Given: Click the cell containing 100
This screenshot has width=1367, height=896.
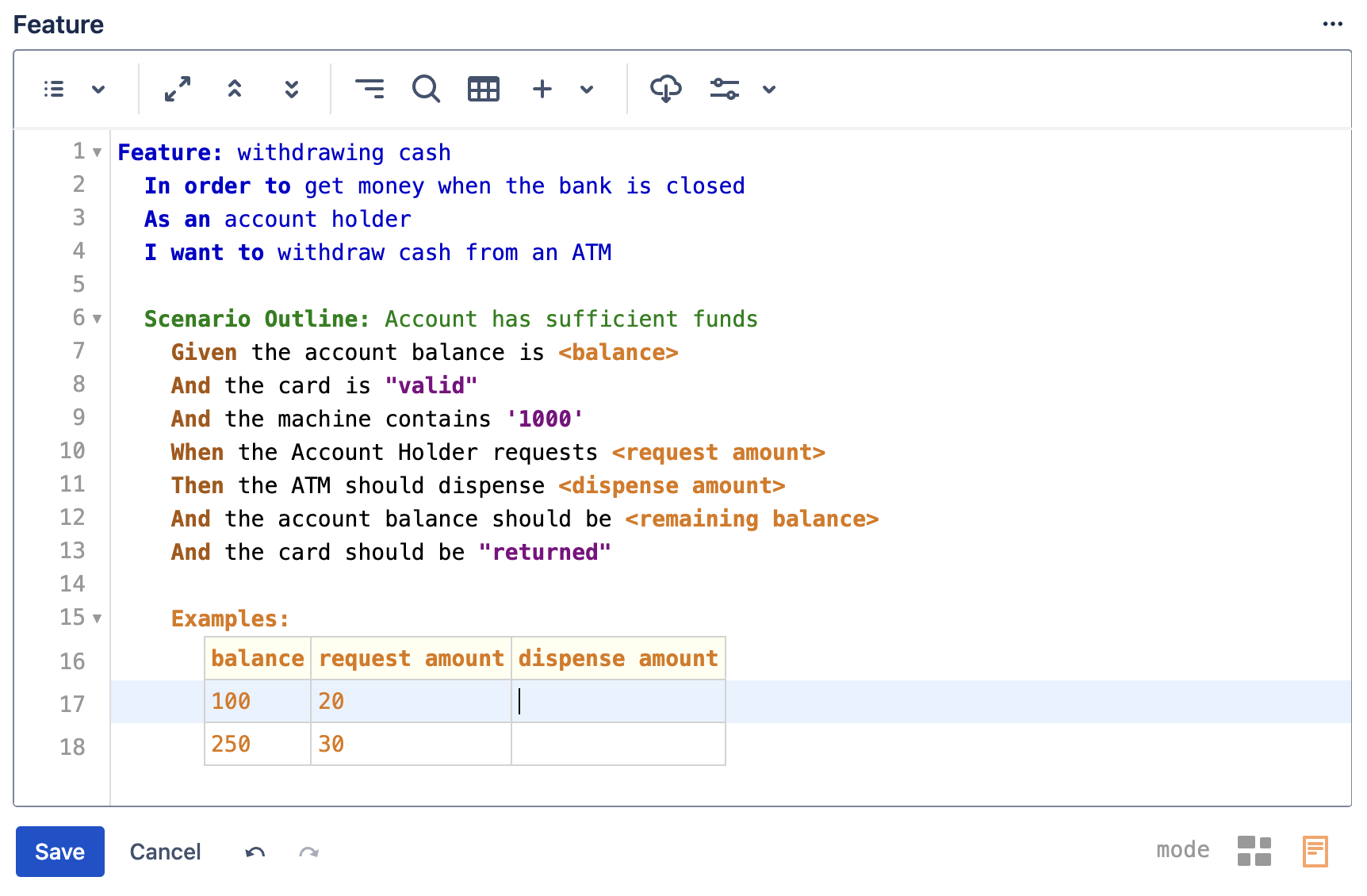Looking at the screenshot, I should tap(258, 701).
